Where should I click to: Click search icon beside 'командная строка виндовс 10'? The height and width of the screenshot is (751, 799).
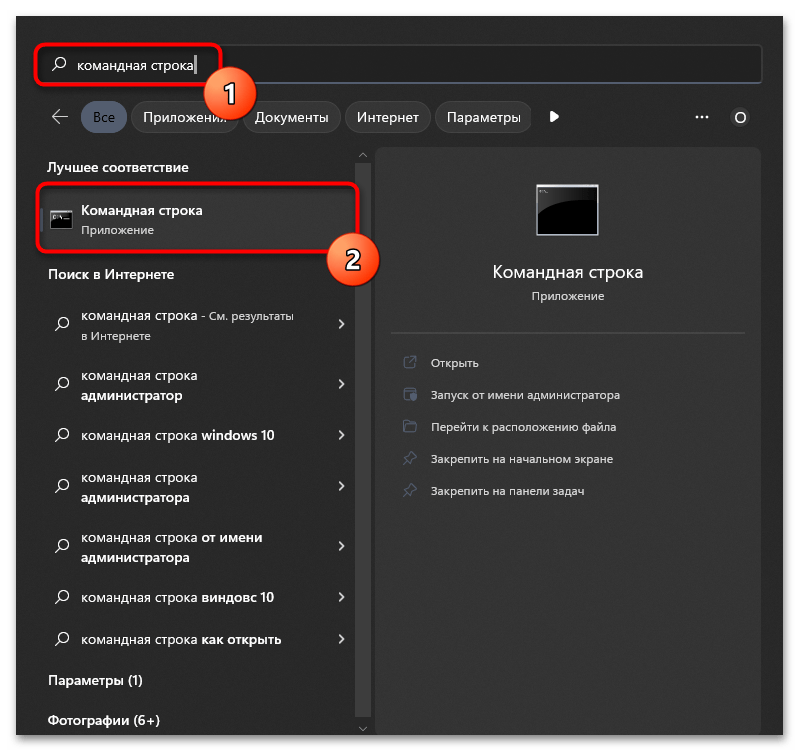coord(62,597)
